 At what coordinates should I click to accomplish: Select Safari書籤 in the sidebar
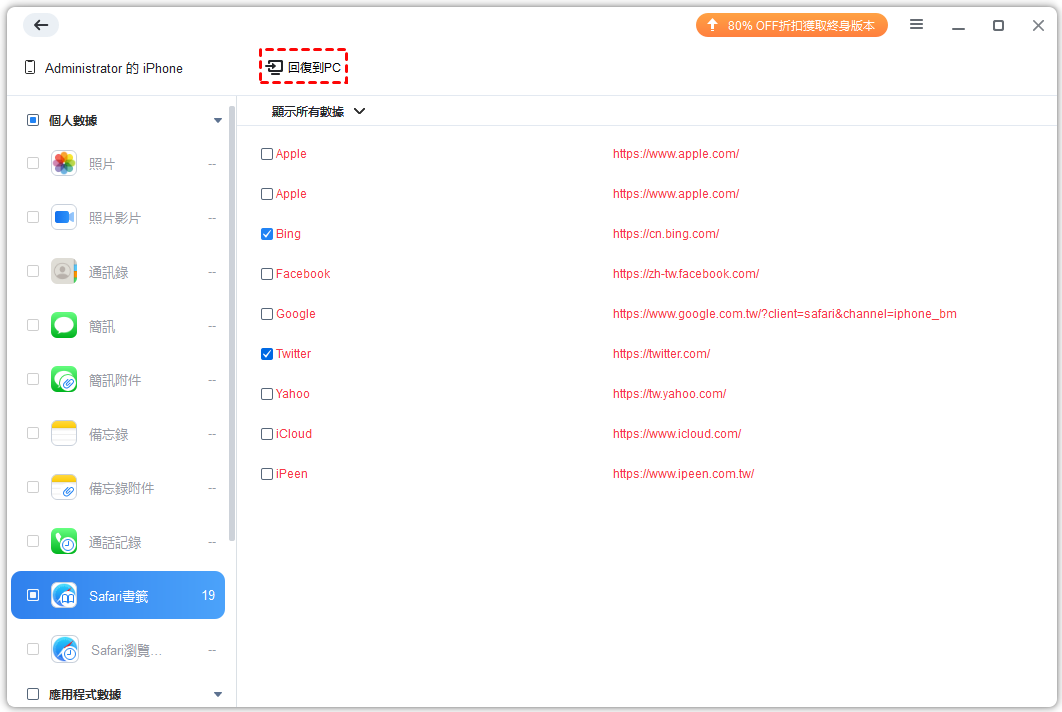[118, 596]
